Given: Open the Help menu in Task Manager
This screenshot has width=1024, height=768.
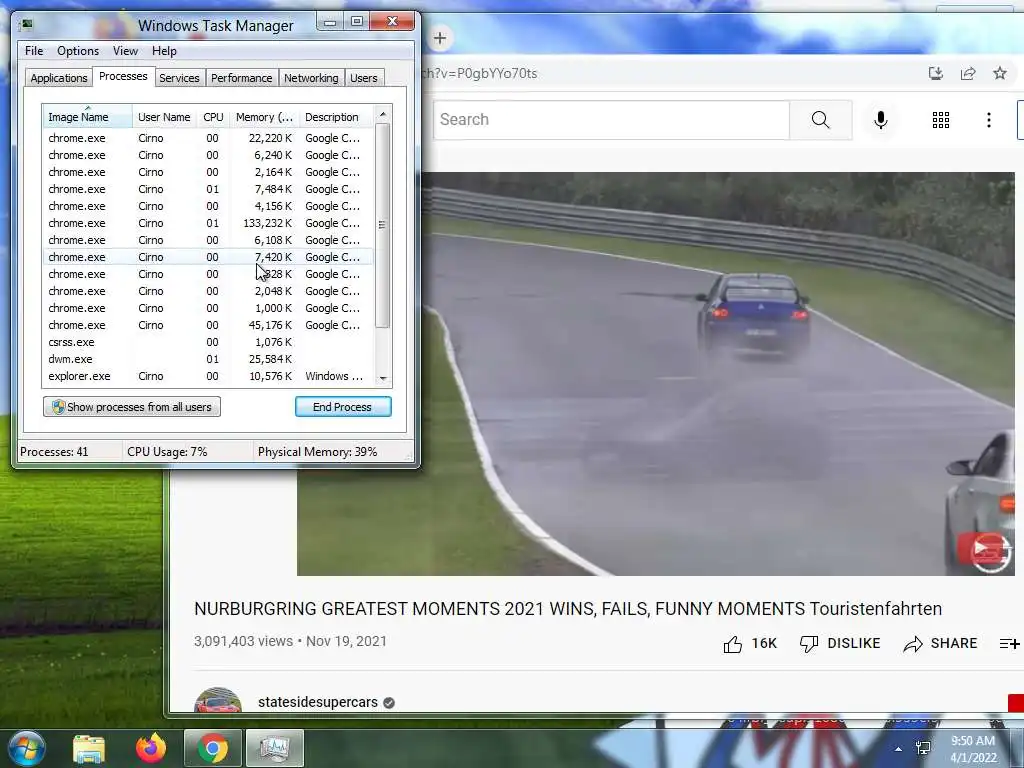Looking at the screenshot, I should pyautogui.click(x=164, y=51).
